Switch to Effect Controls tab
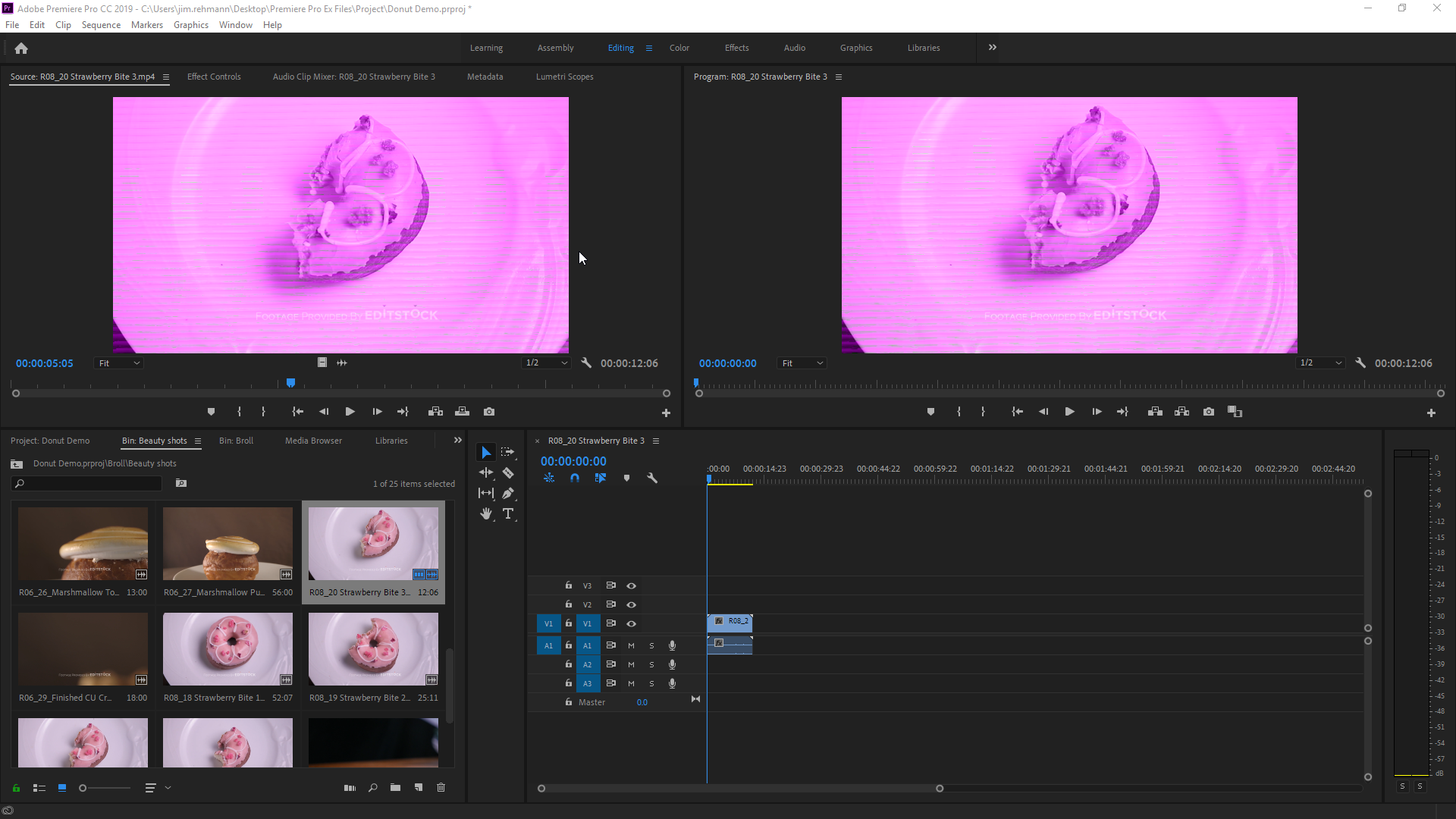1456x819 pixels. click(x=214, y=77)
